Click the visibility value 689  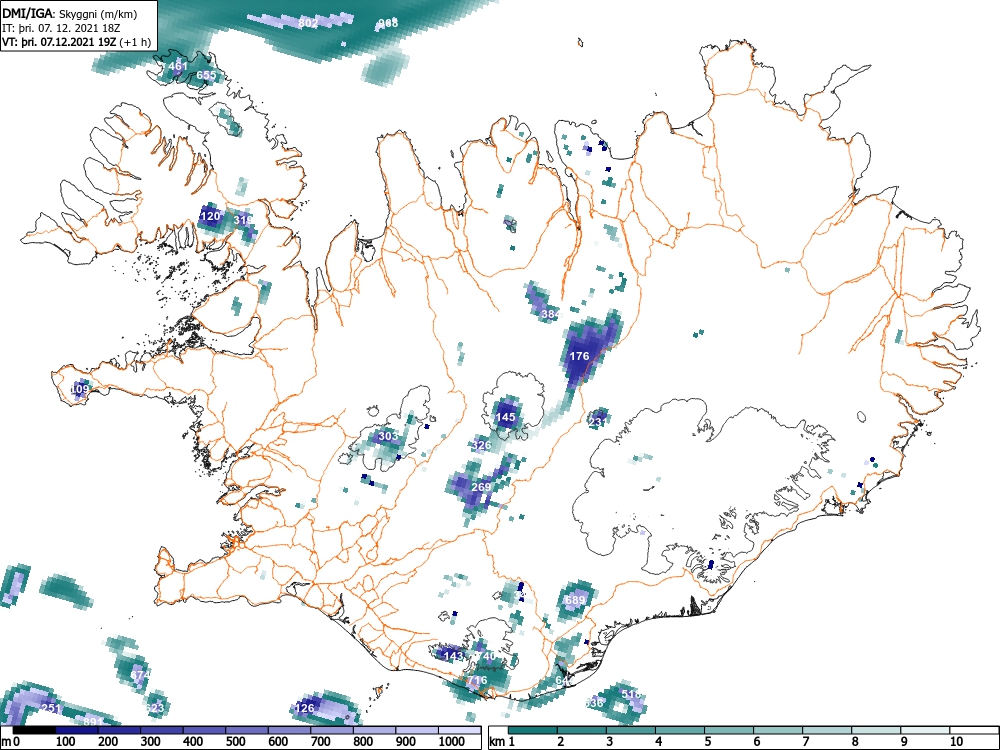coord(575,600)
